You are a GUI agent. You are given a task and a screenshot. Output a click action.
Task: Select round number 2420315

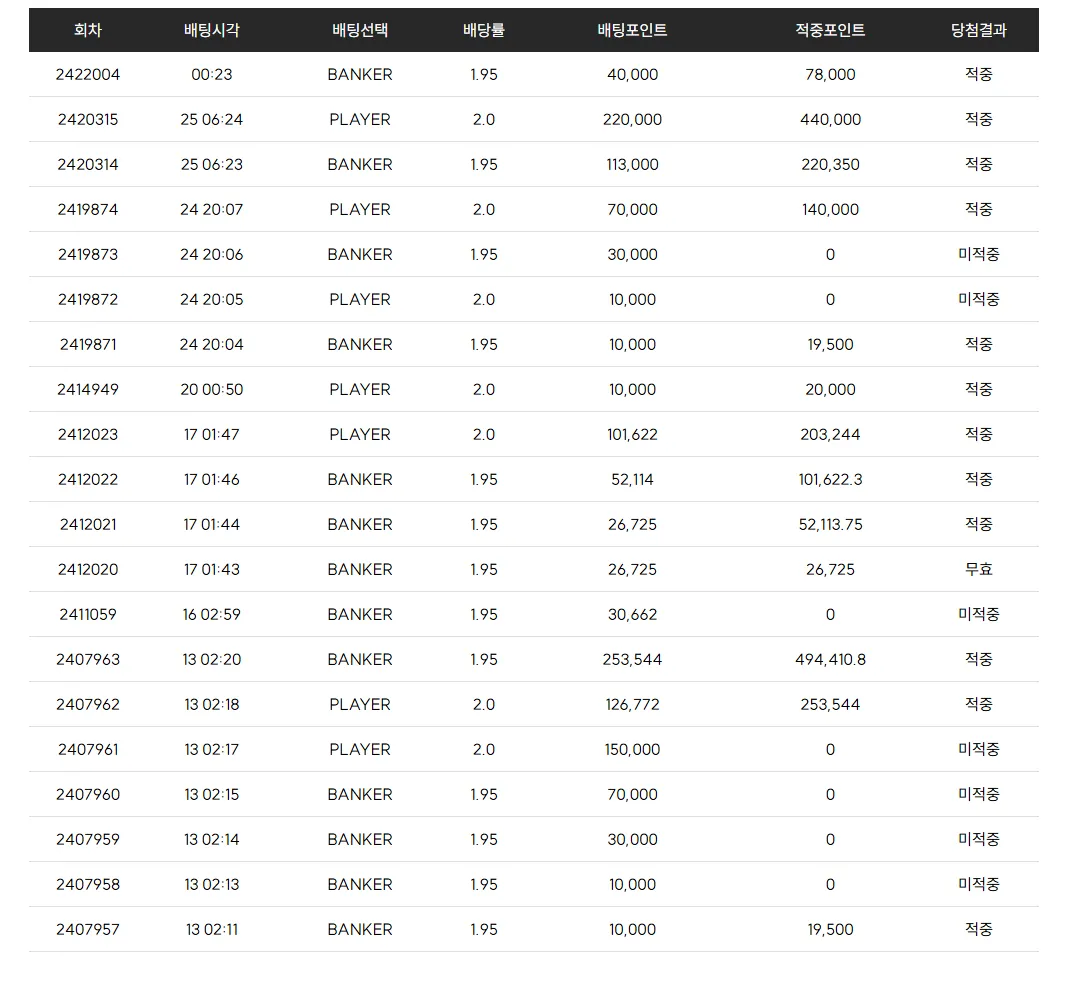pyautogui.click(x=88, y=120)
